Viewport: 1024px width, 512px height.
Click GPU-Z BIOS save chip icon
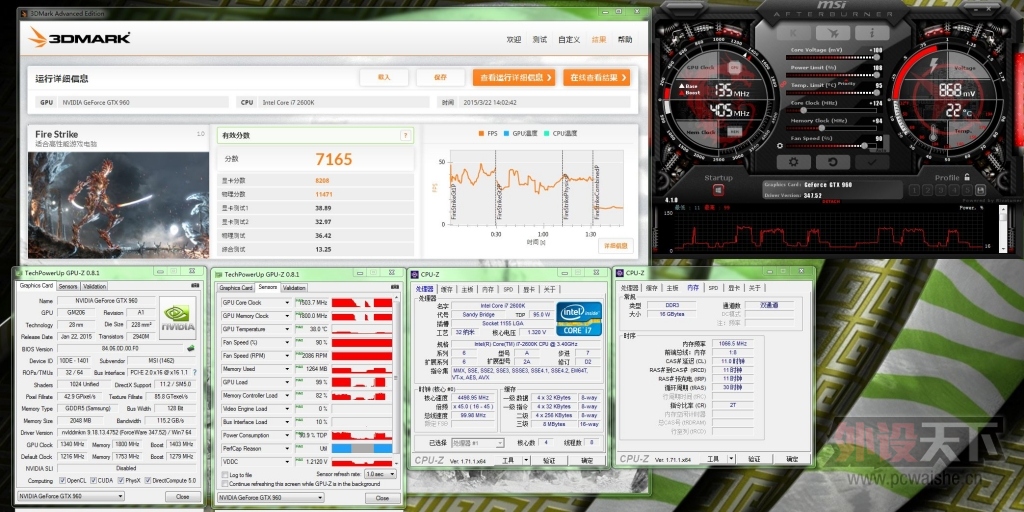191,349
